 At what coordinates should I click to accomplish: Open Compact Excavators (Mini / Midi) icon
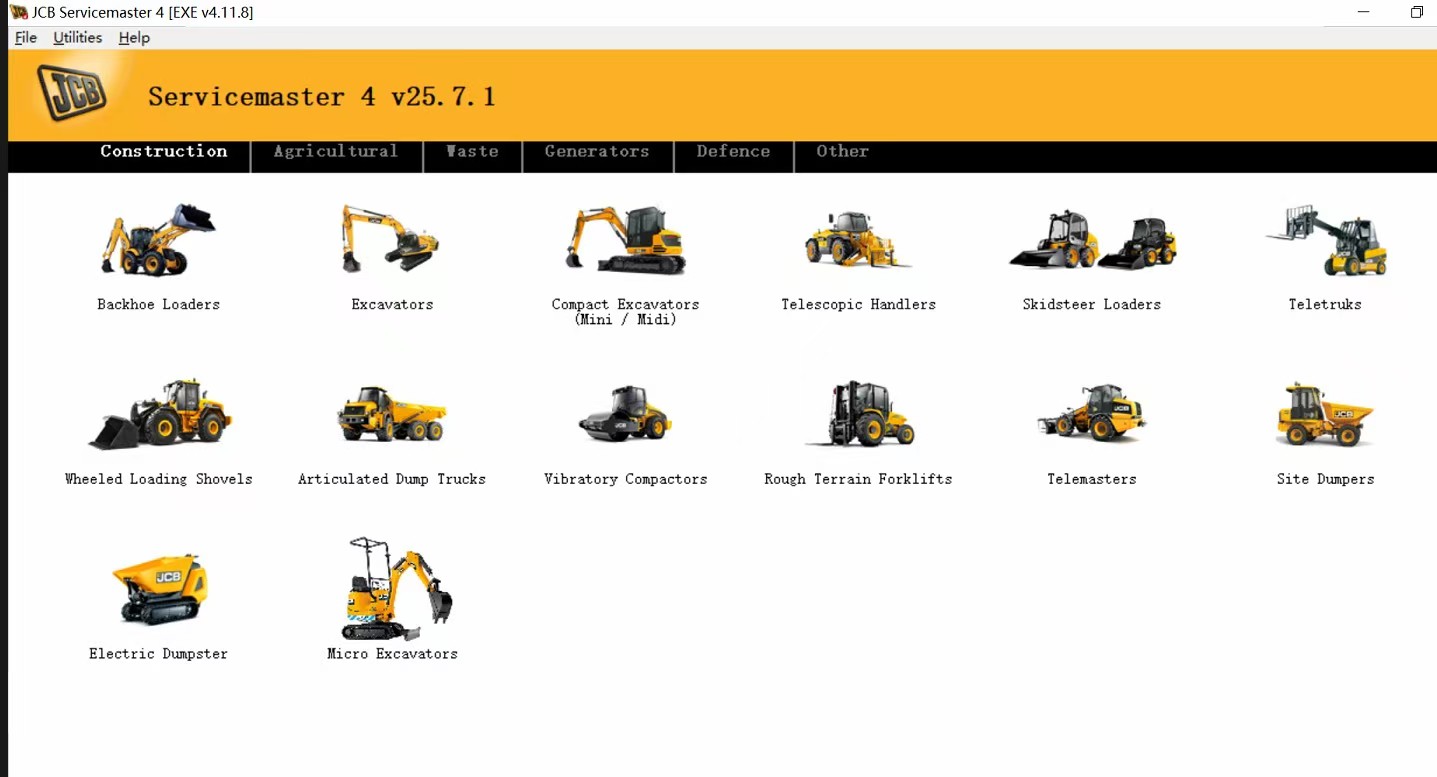click(x=626, y=240)
